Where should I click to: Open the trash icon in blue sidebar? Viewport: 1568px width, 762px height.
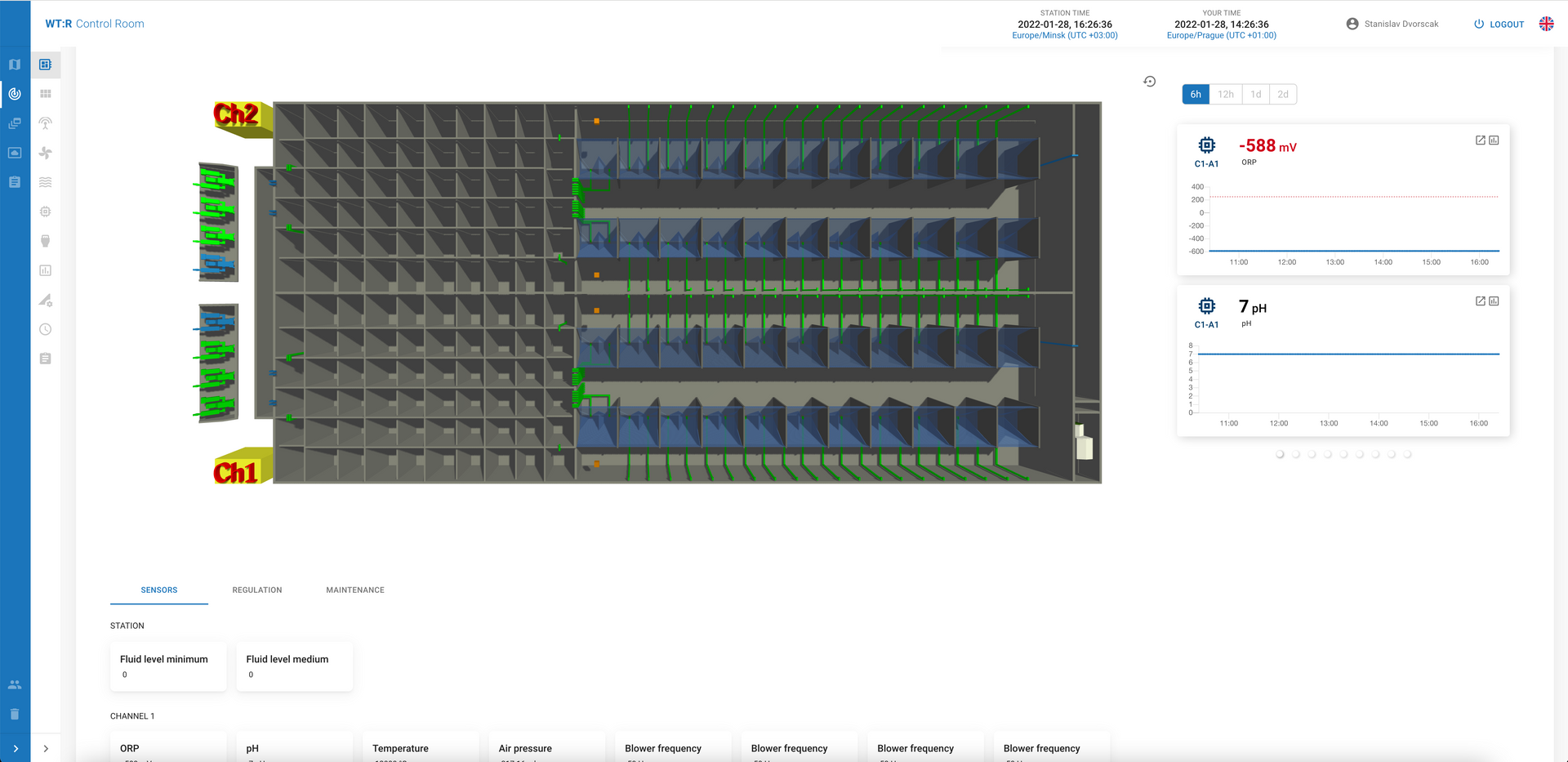tap(15, 714)
